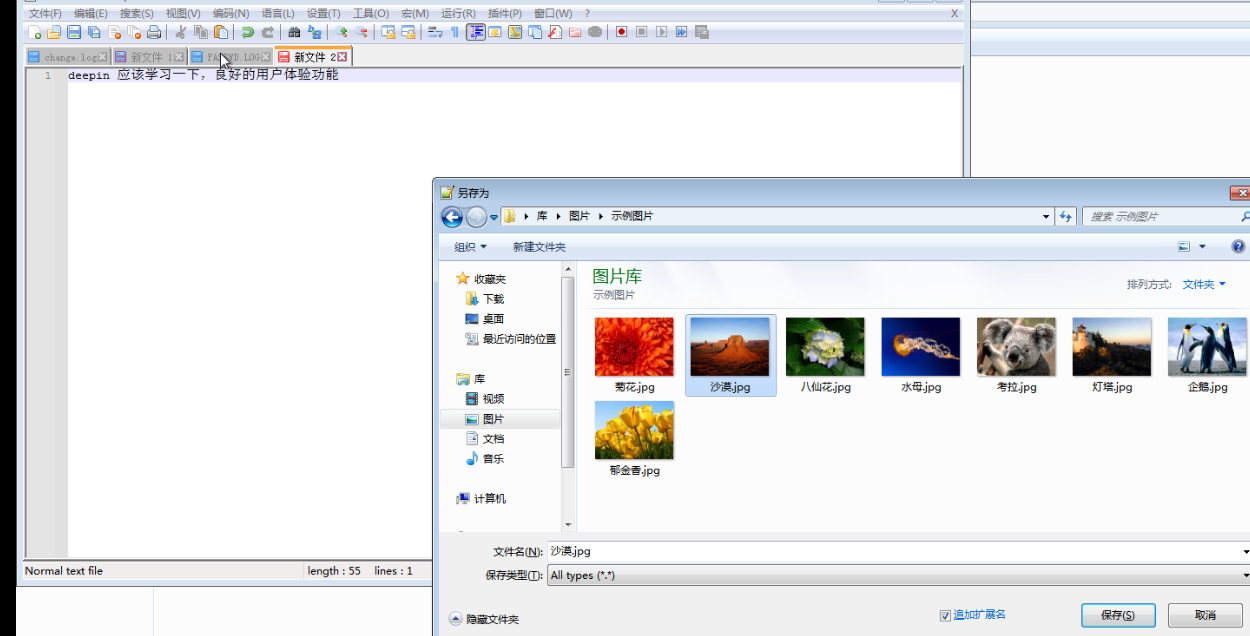The image size is (1250, 636).
Task: Toggle synchronized horizontal scrolling icon
Action: click(x=408, y=32)
